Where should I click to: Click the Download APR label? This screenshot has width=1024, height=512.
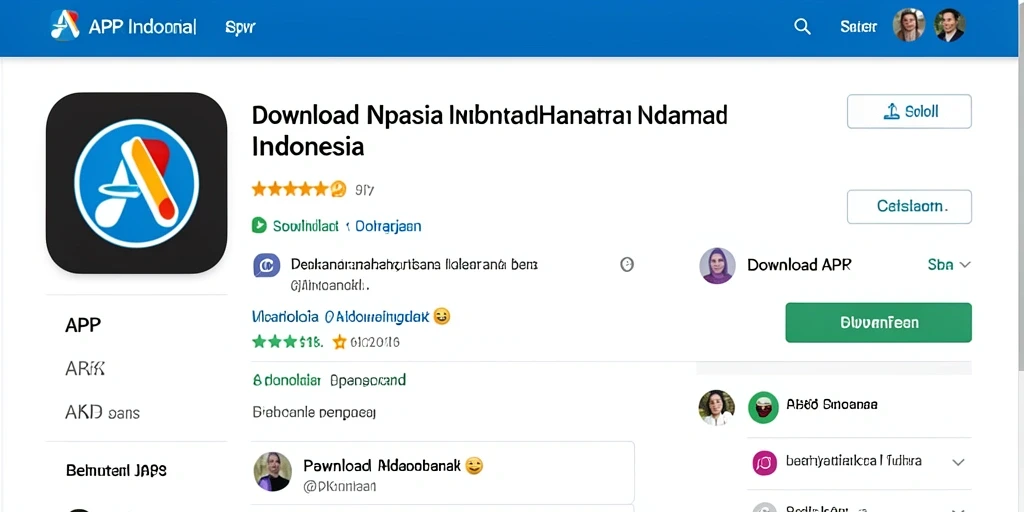pos(799,264)
